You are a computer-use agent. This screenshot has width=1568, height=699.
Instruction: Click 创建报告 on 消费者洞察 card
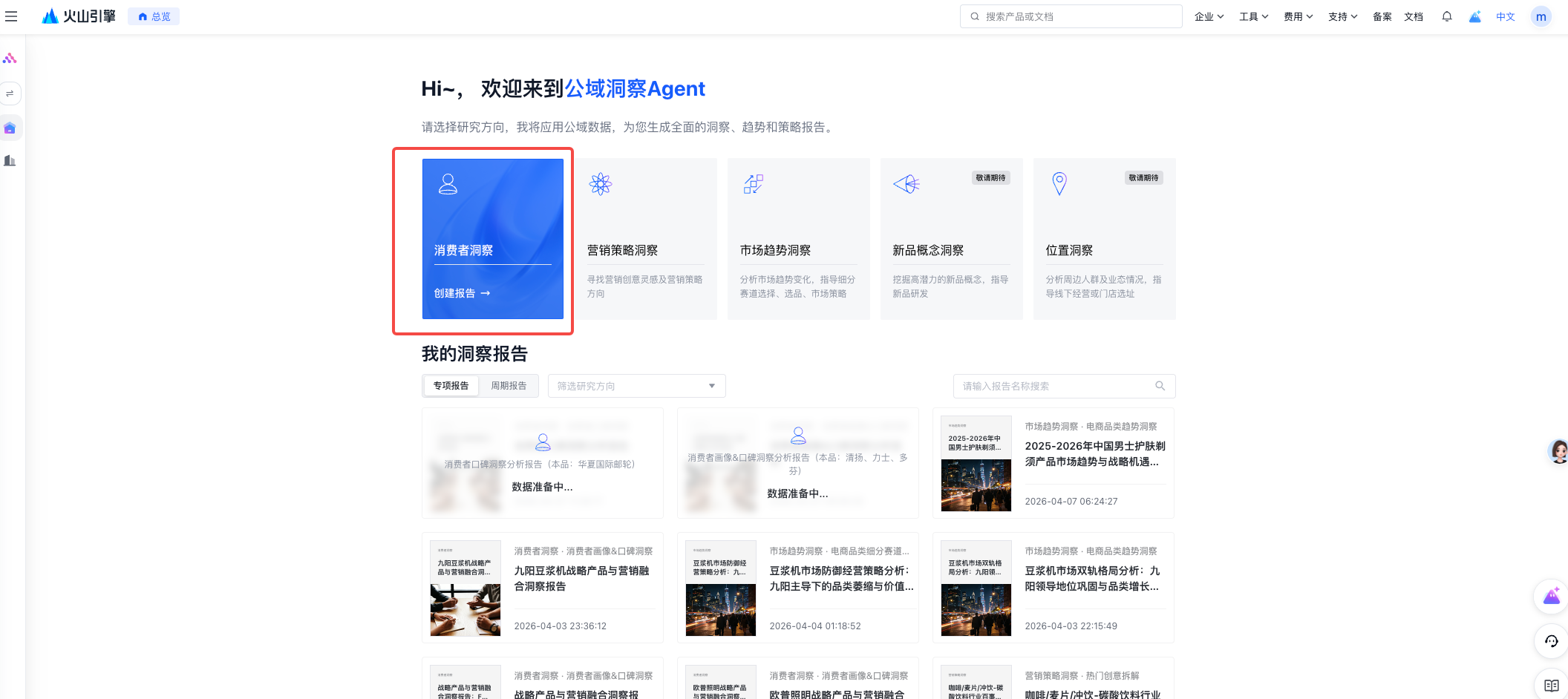(x=462, y=293)
